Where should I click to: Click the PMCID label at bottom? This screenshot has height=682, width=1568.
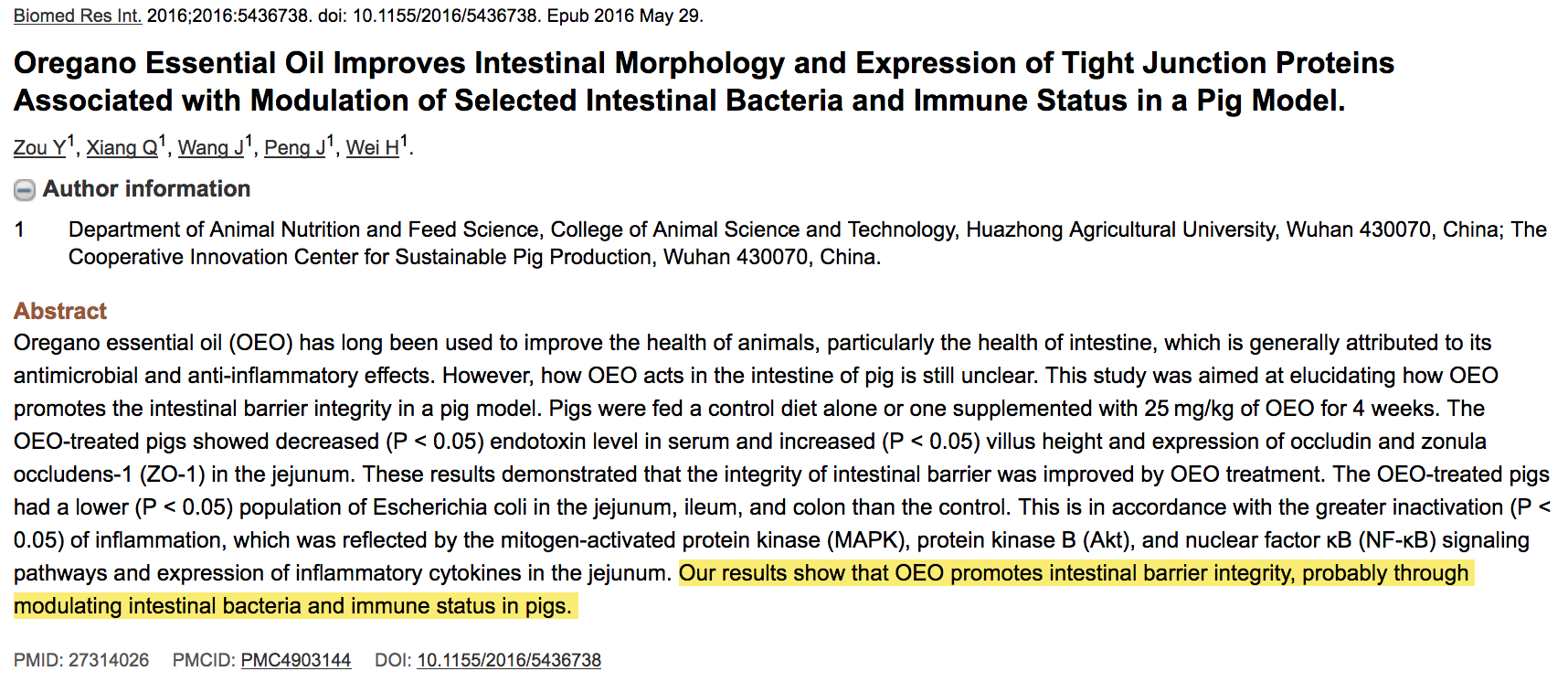204,660
